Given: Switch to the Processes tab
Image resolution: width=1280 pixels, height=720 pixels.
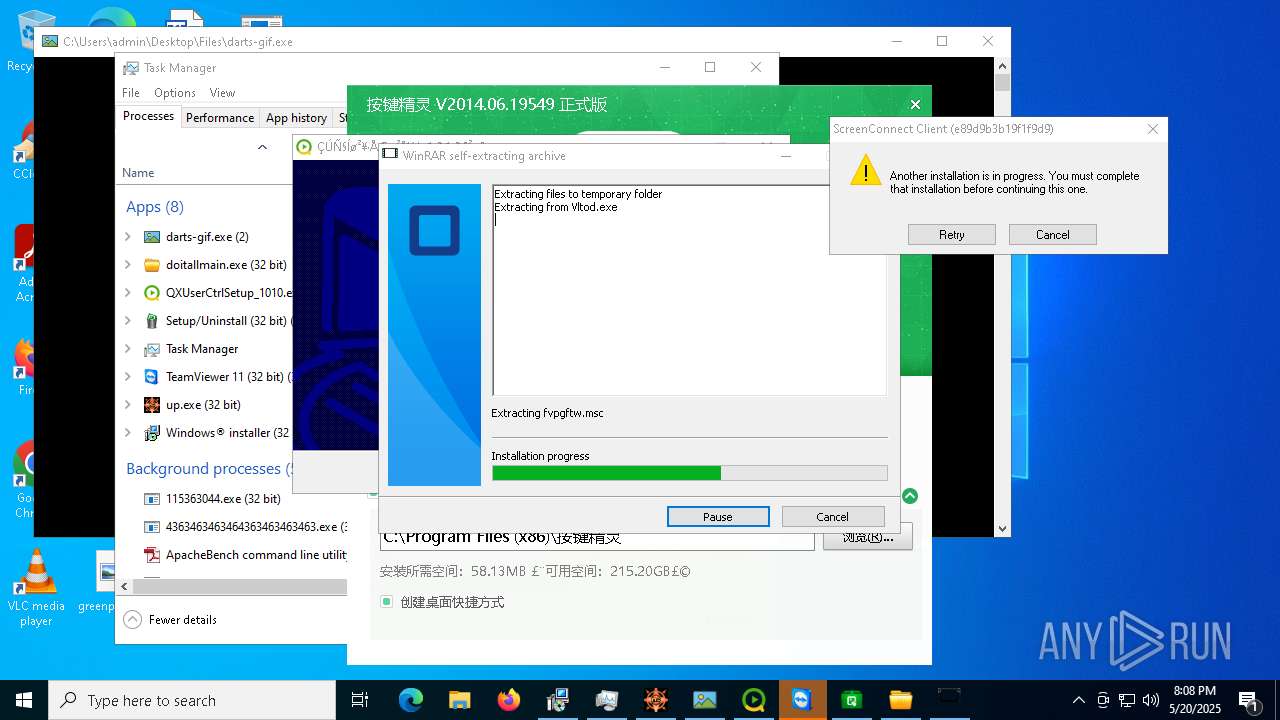Looking at the screenshot, I should (148, 117).
